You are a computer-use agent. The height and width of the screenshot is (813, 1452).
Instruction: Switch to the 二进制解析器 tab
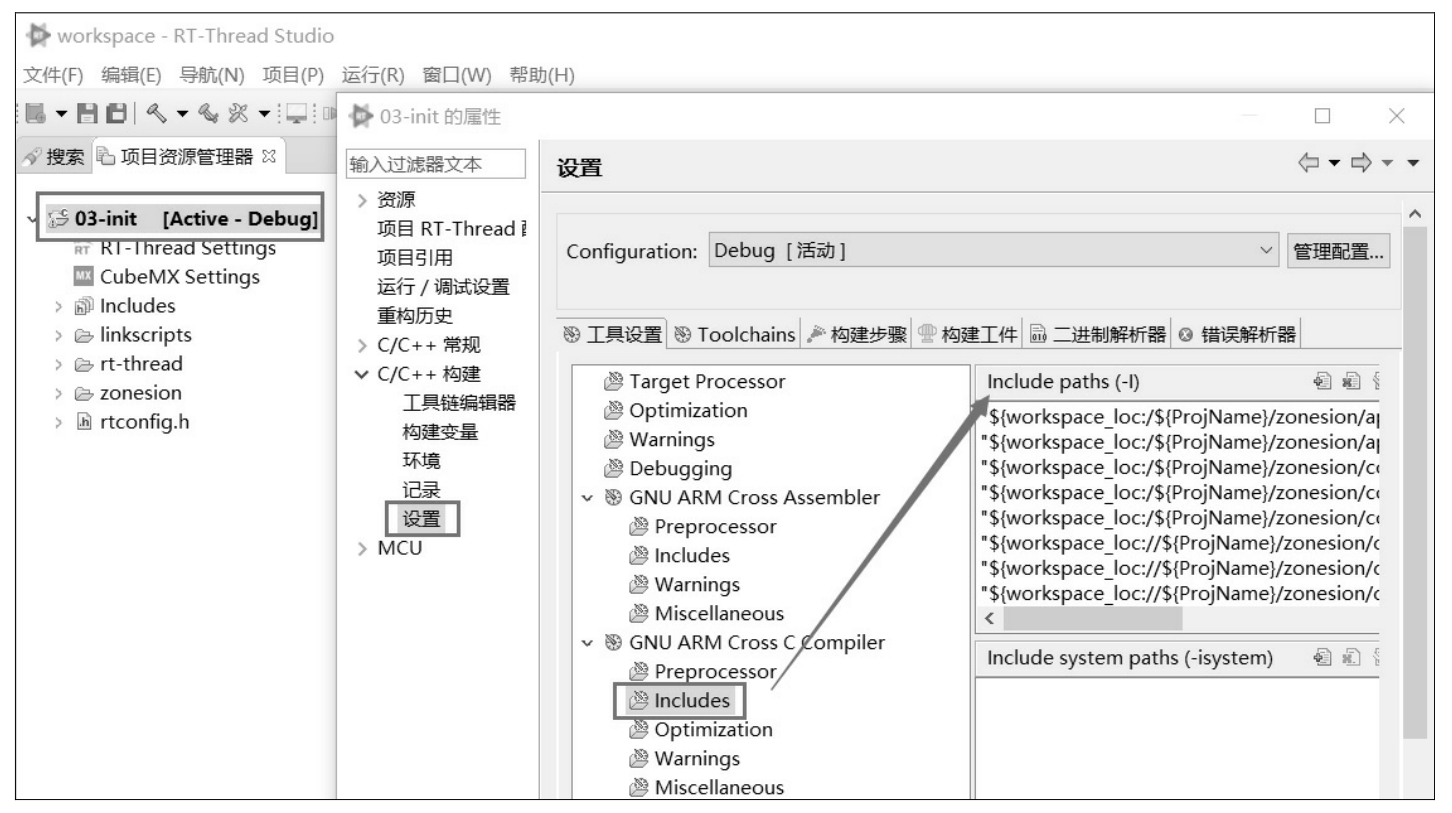(1099, 335)
